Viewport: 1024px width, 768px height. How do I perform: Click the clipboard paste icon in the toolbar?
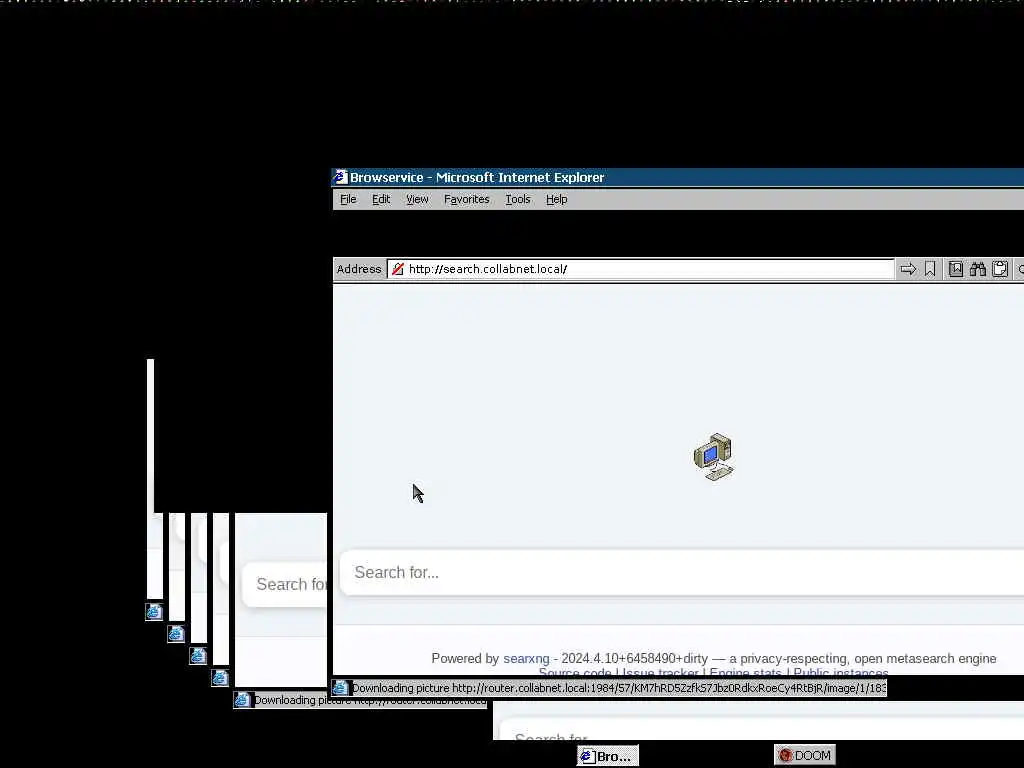coord(1000,269)
